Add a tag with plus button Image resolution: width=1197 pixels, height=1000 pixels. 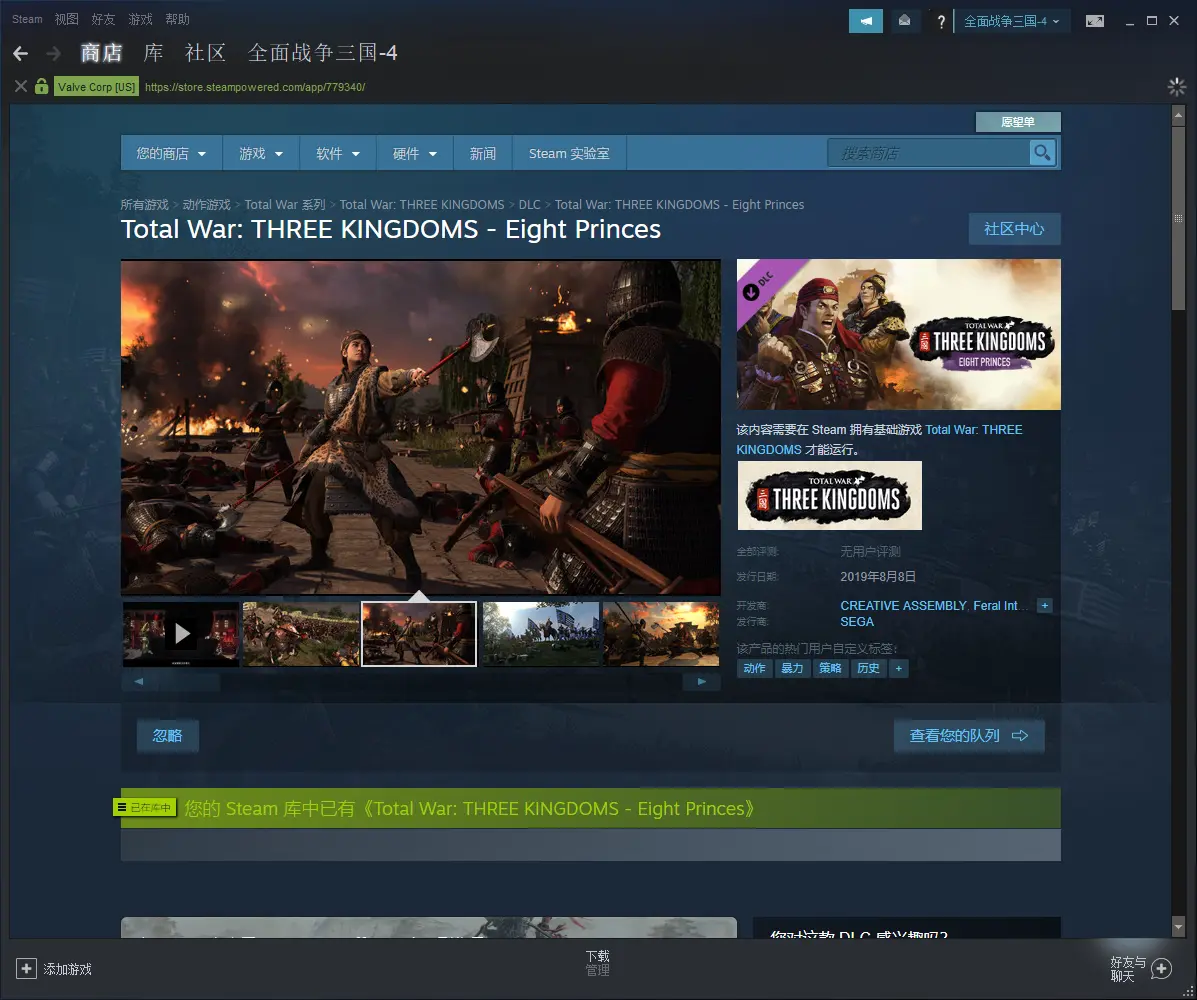coord(899,668)
